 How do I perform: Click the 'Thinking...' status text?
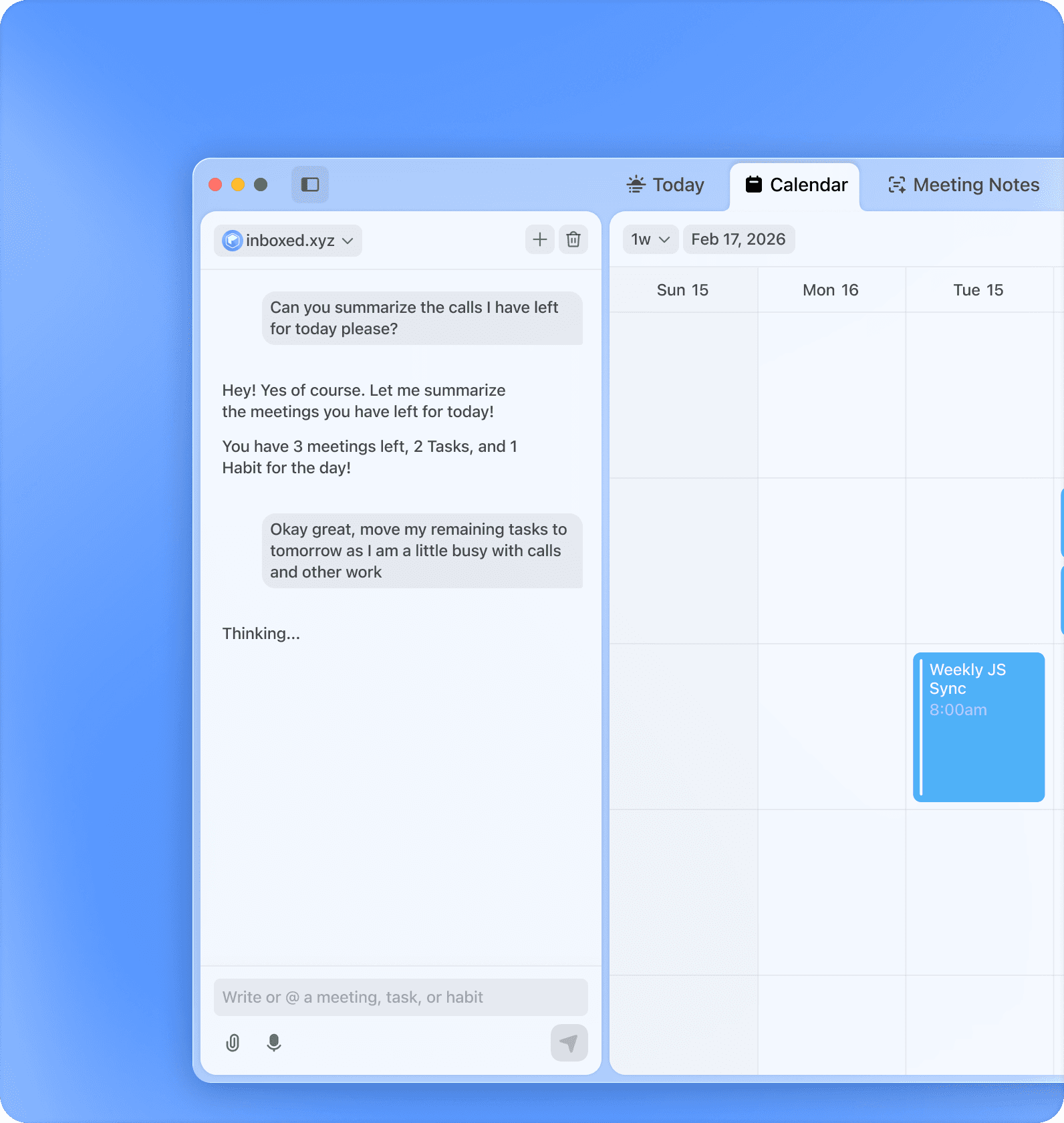point(261,634)
